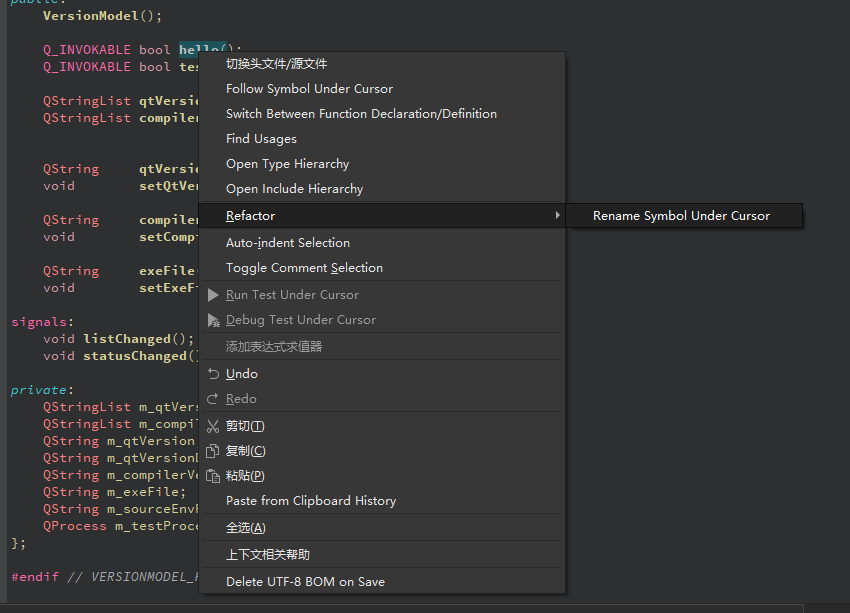Choose Rename Symbol Under Cursor
The height and width of the screenshot is (613, 850).
click(684, 216)
